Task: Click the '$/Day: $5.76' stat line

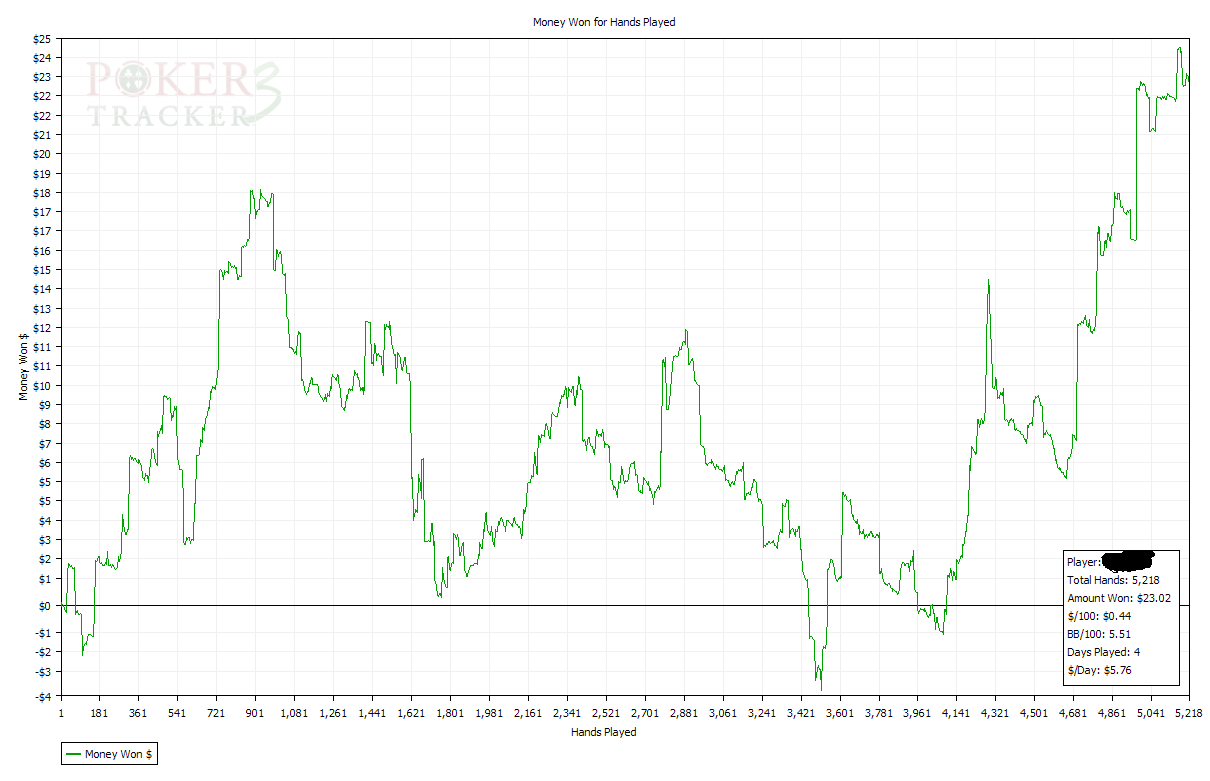Action: point(1099,670)
